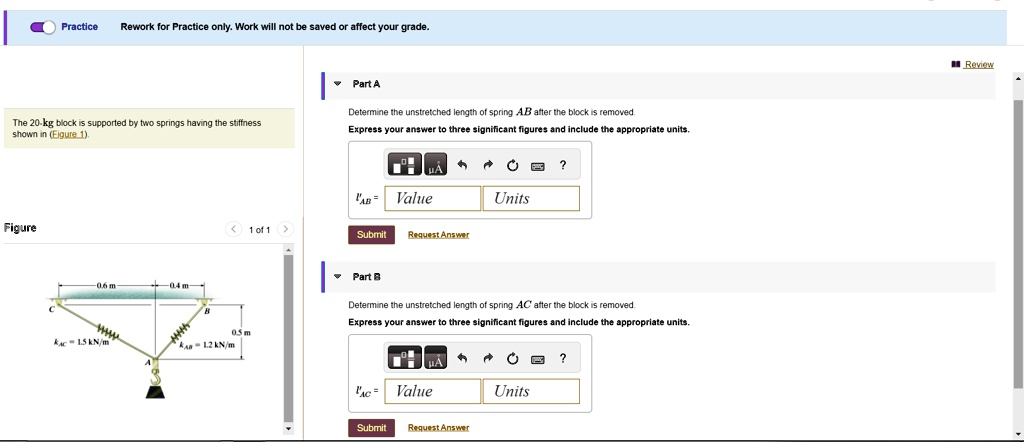Click Request Answer link for Part B

click(x=438, y=428)
